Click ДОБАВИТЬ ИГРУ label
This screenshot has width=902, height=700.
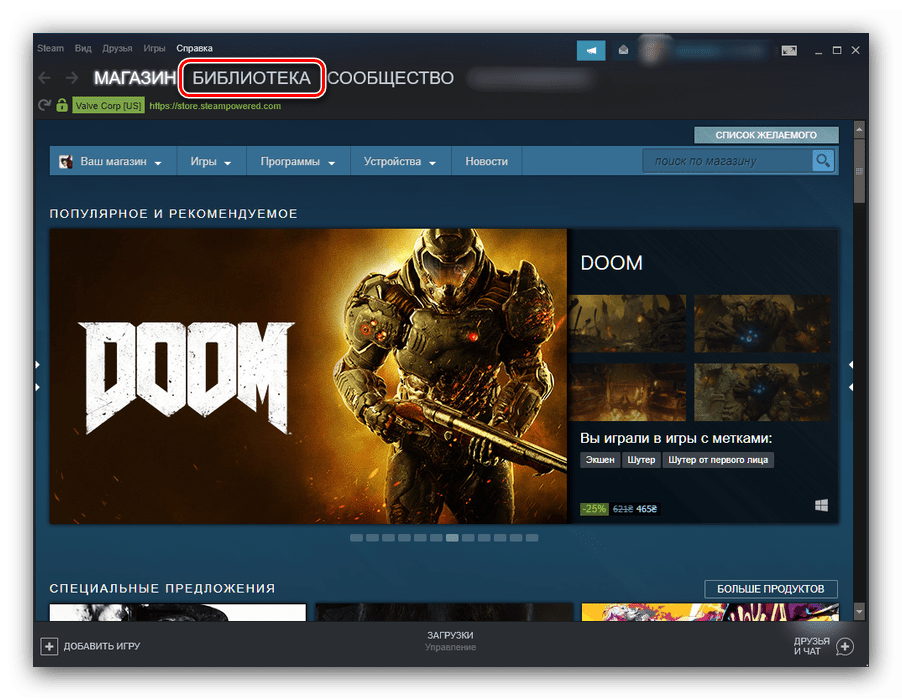click(102, 646)
